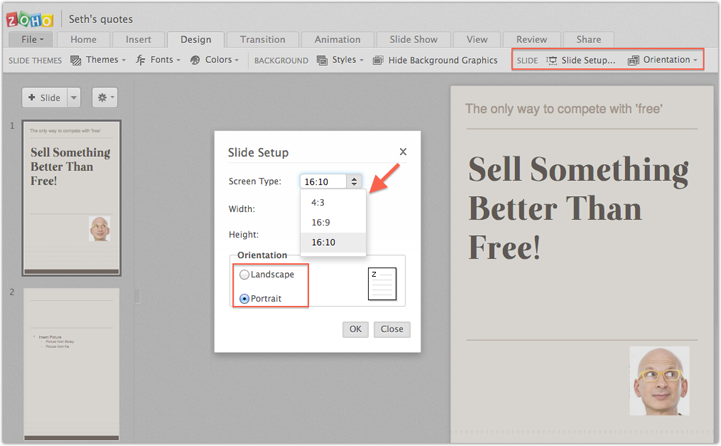Screen dimensions: 721x446
Task: Choose 16:10 from the Screen Type list
Action: 333,242
